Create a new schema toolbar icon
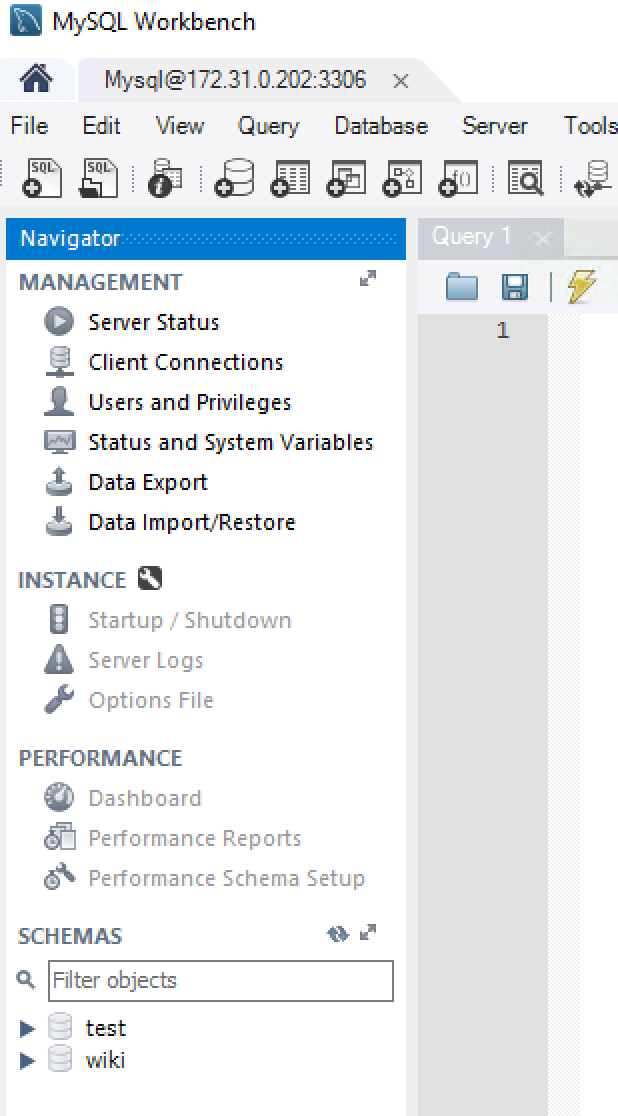The image size is (618, 1116). (x=234, y=177)
